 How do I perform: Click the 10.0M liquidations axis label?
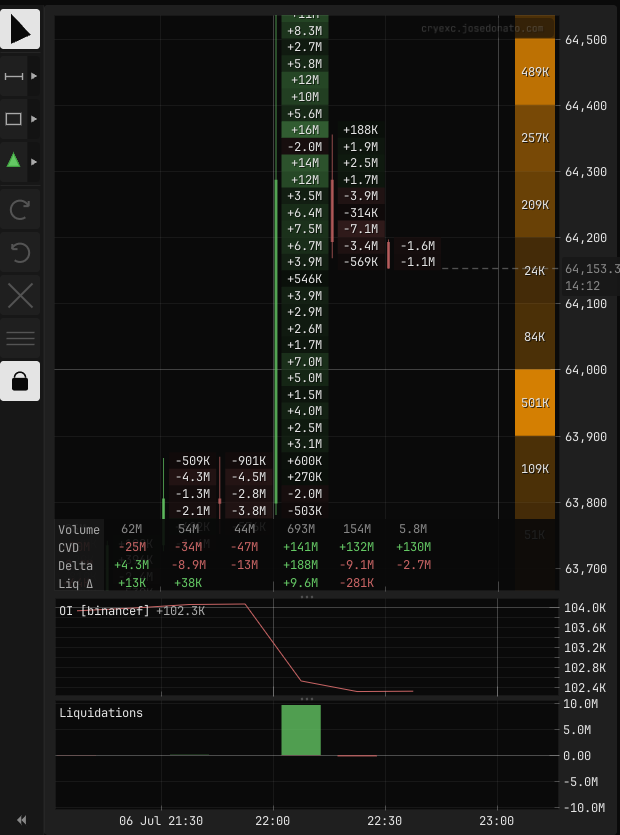[x=581, y=704]
